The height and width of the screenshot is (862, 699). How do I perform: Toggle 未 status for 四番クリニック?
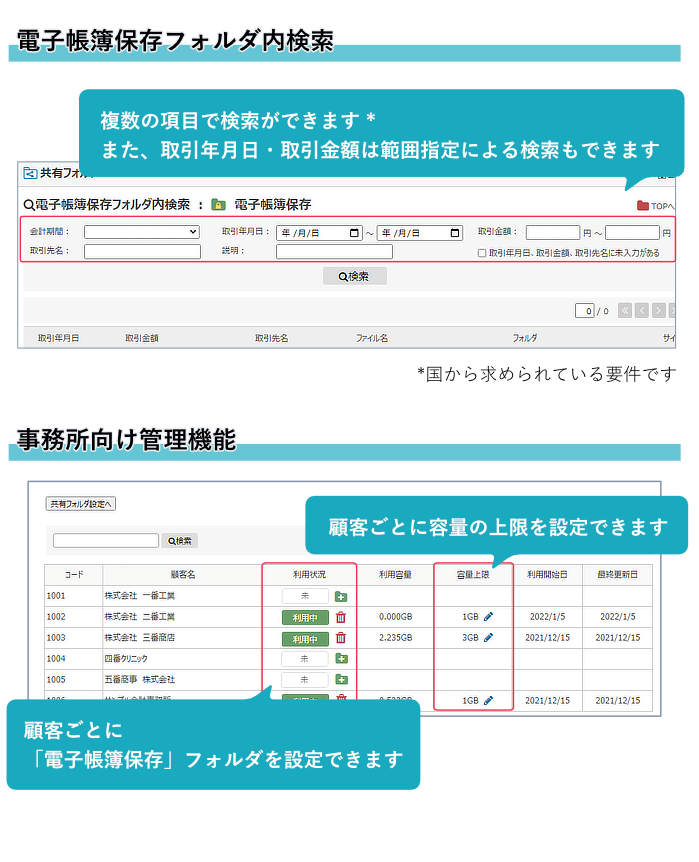[305, 659]
